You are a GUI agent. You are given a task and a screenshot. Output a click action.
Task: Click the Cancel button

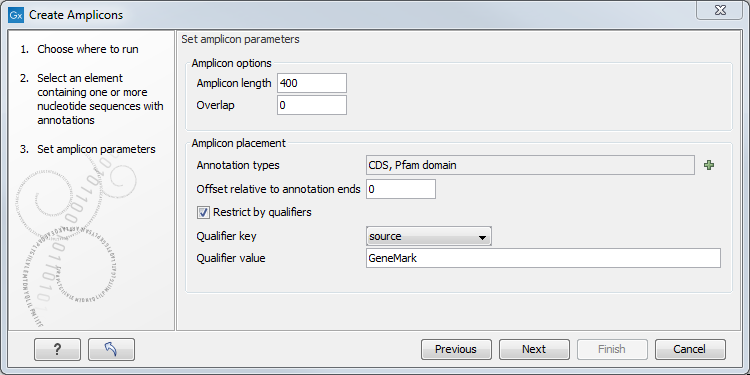point(690,349)
